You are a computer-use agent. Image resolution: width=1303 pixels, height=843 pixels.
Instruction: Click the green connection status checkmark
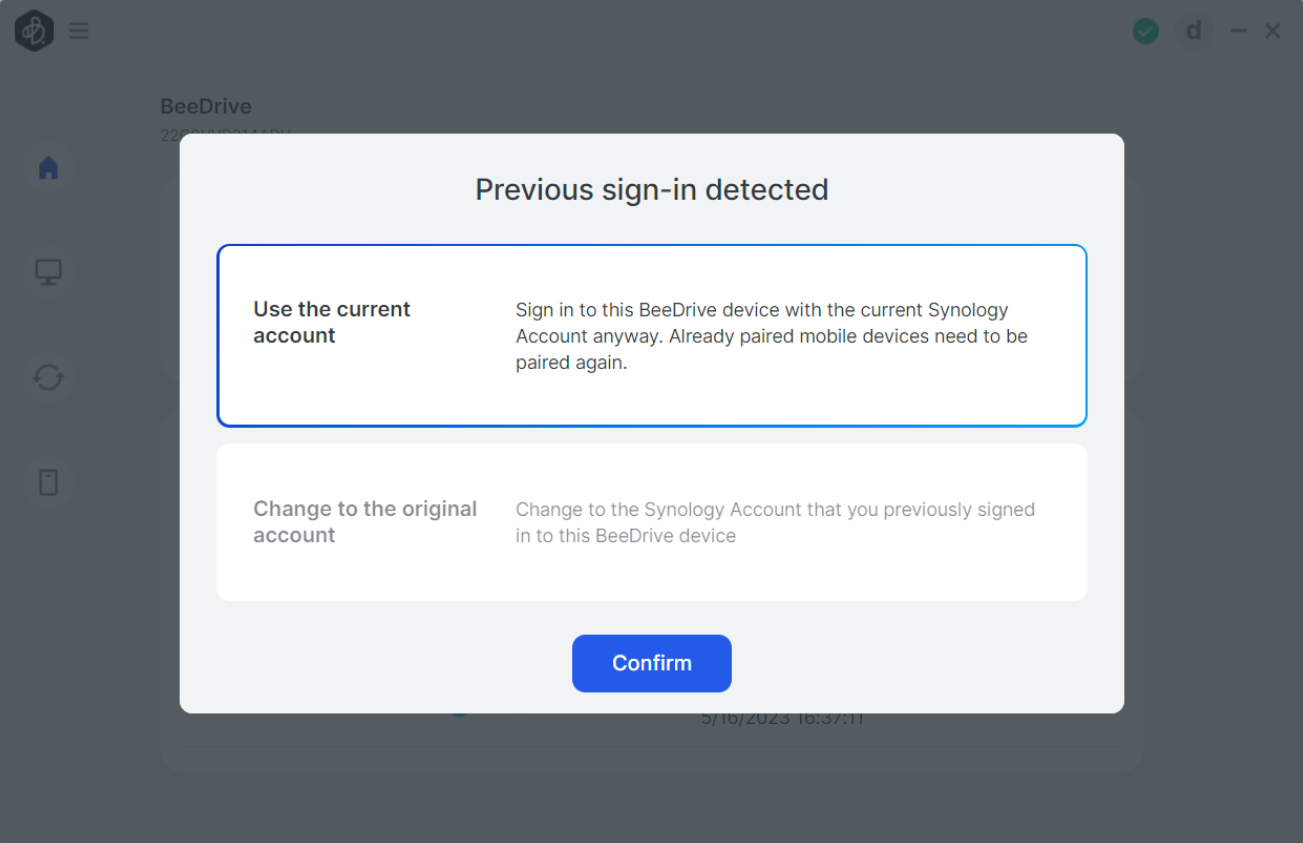coord(1146,30)
